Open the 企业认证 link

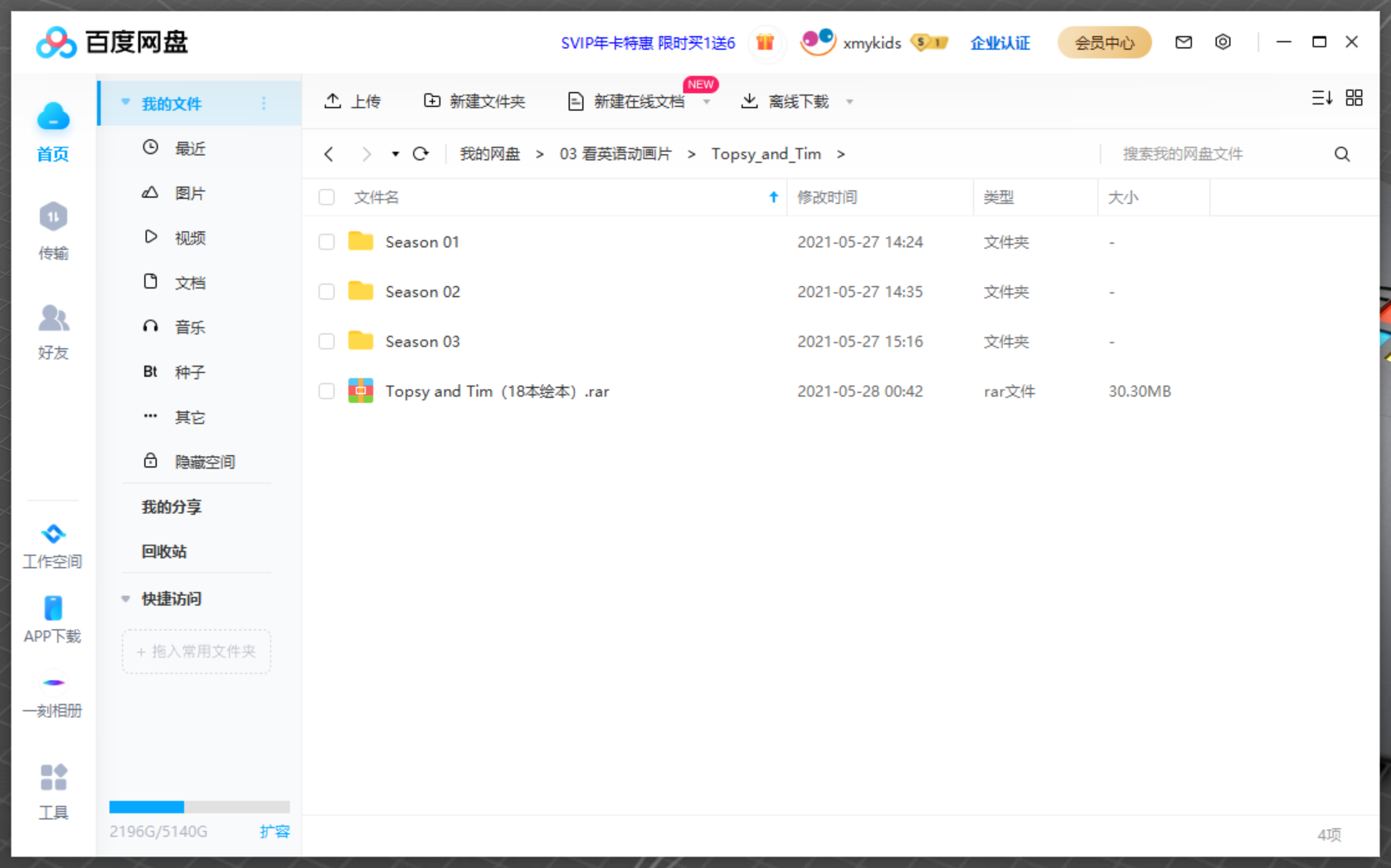(x=1000, y=43)
